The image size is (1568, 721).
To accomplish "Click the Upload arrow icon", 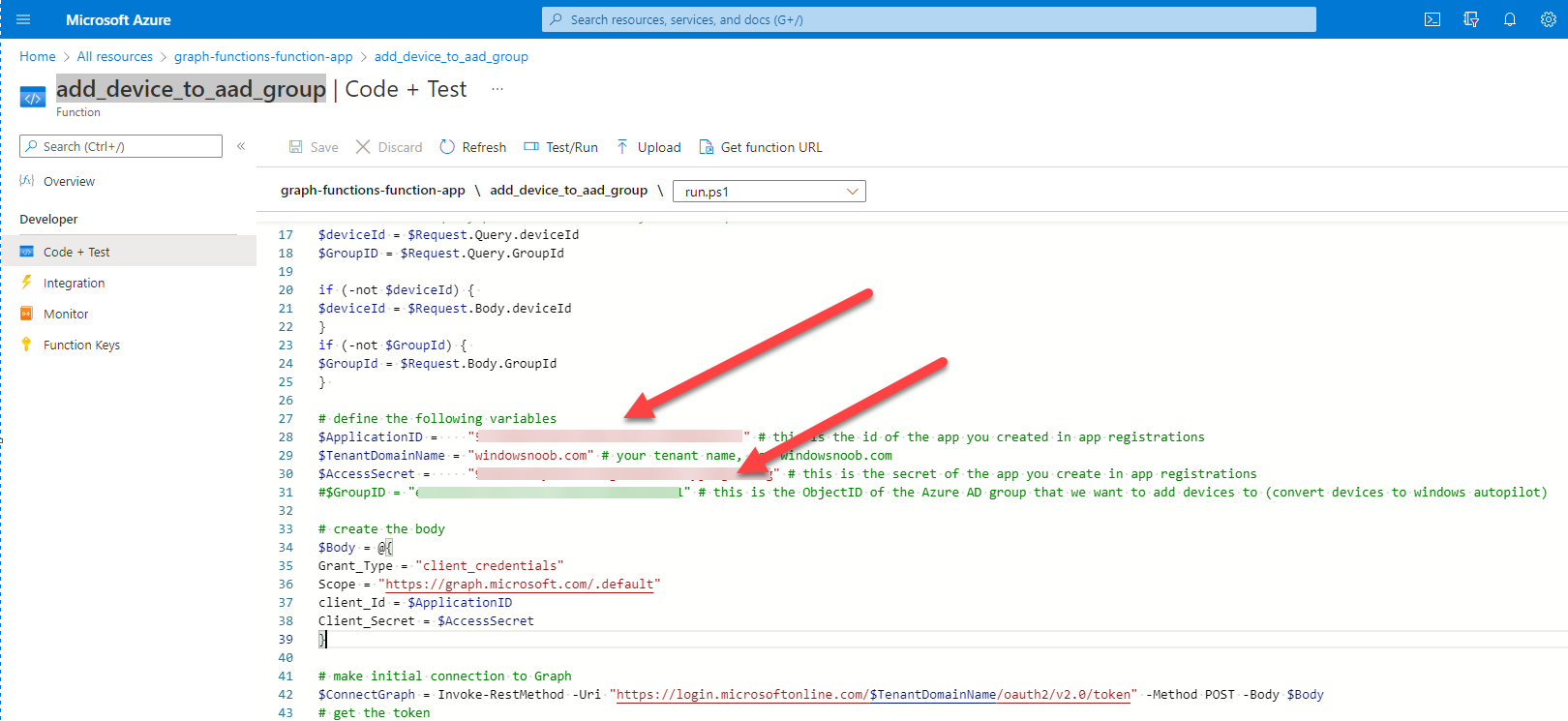I will [x=622, y=147].
